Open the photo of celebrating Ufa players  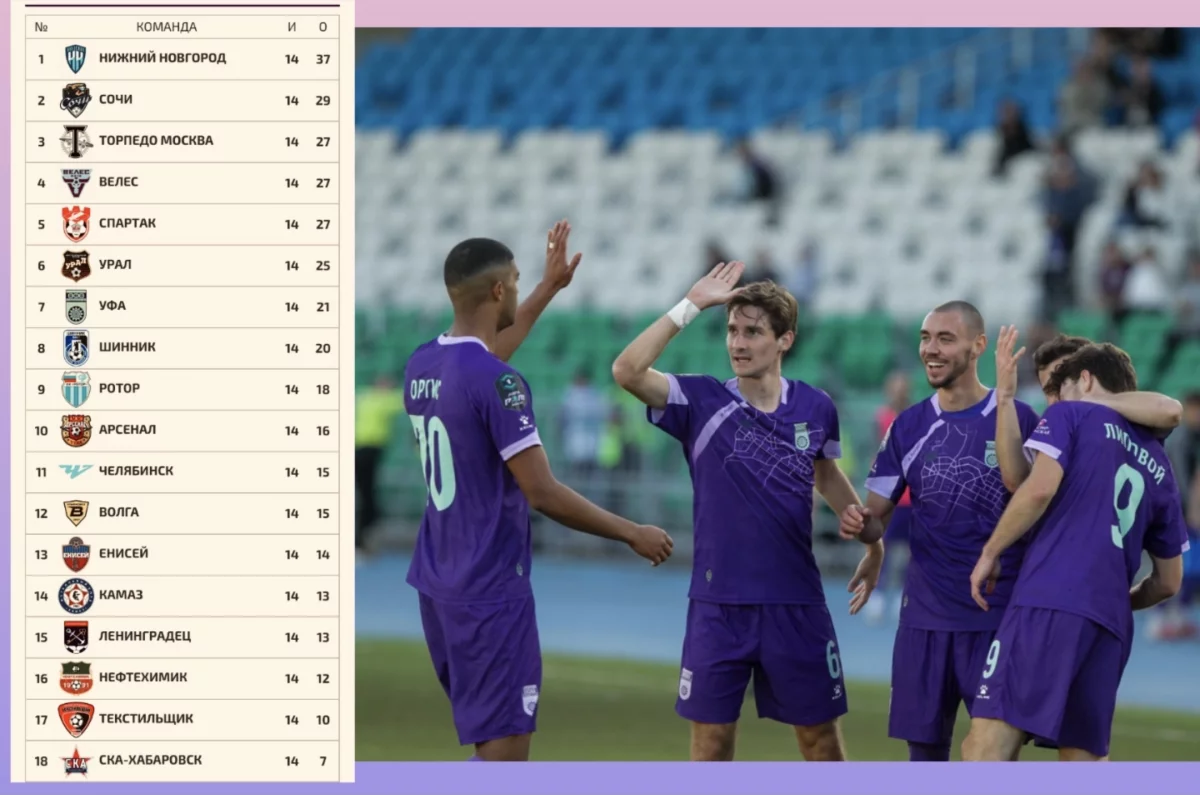pos(778,394)
